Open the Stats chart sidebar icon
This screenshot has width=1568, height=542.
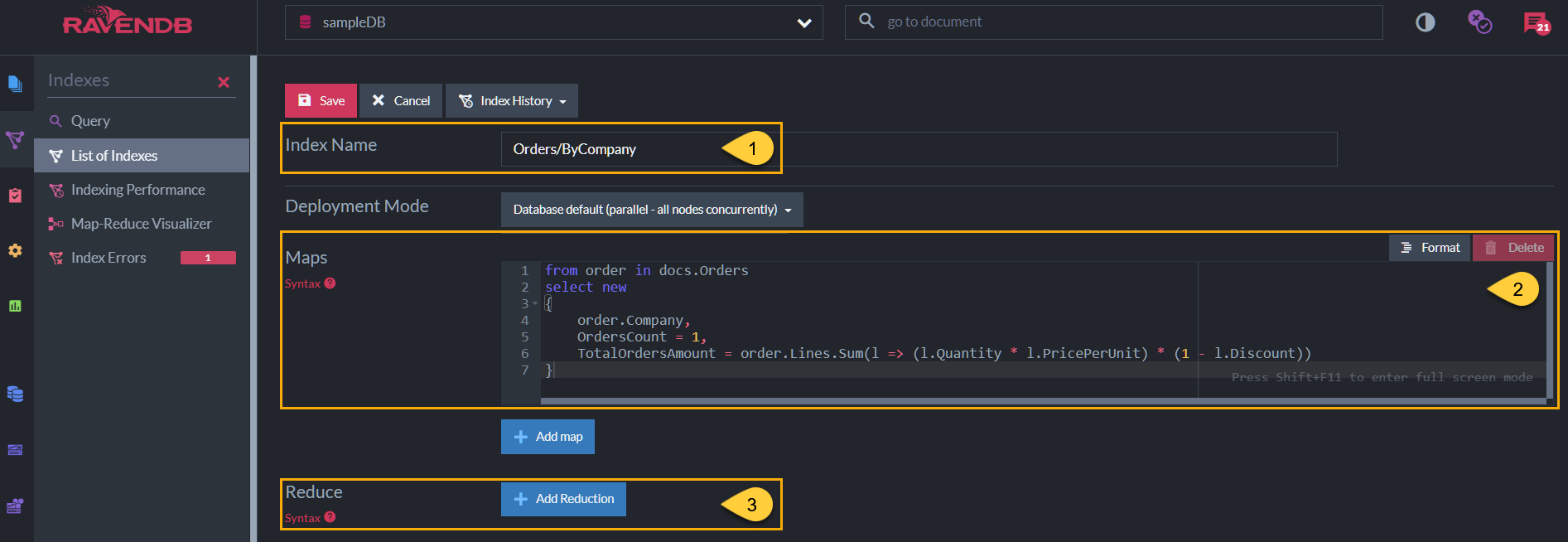(15, 306)
